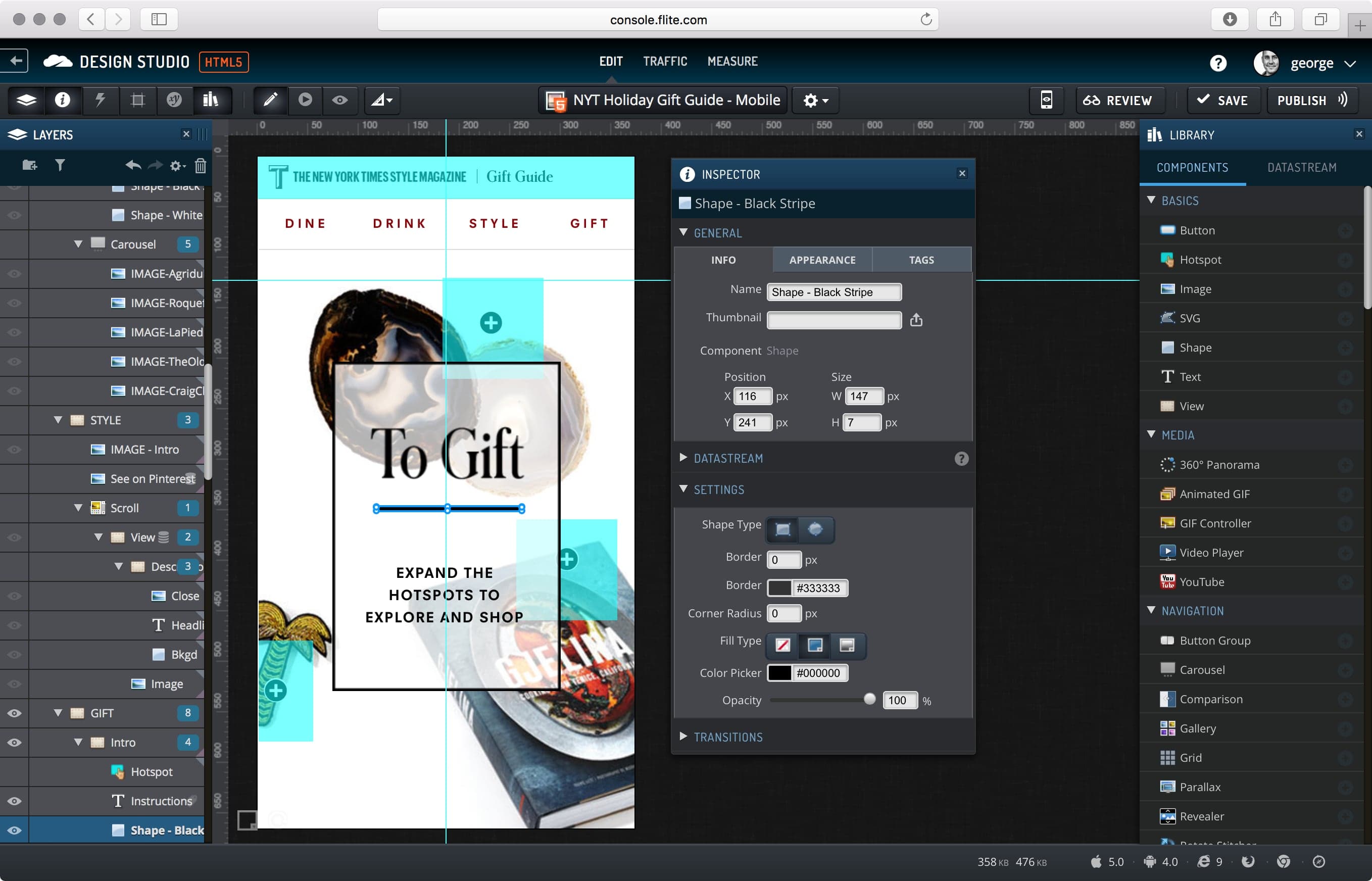Toggle visibility of IMAGE-Agridu layer
Screen dimensions: 1372x881
14,273
